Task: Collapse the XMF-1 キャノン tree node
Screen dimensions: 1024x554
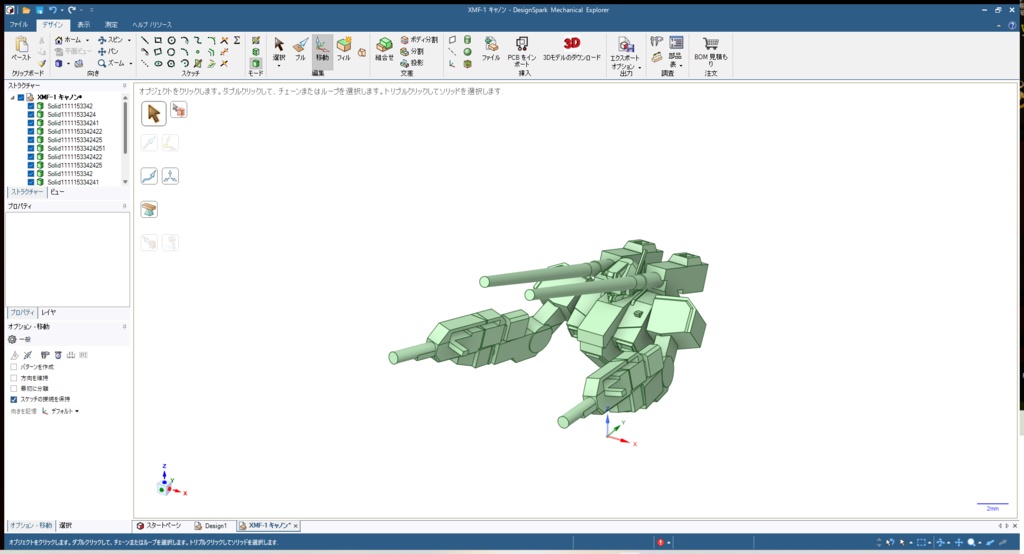Action: point(12,97)
